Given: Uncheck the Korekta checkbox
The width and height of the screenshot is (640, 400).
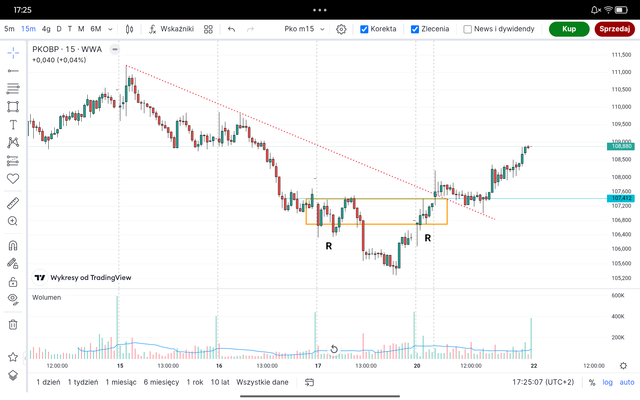Looking at the screenshot, I should pyautogui.click(x=364, y=29).
